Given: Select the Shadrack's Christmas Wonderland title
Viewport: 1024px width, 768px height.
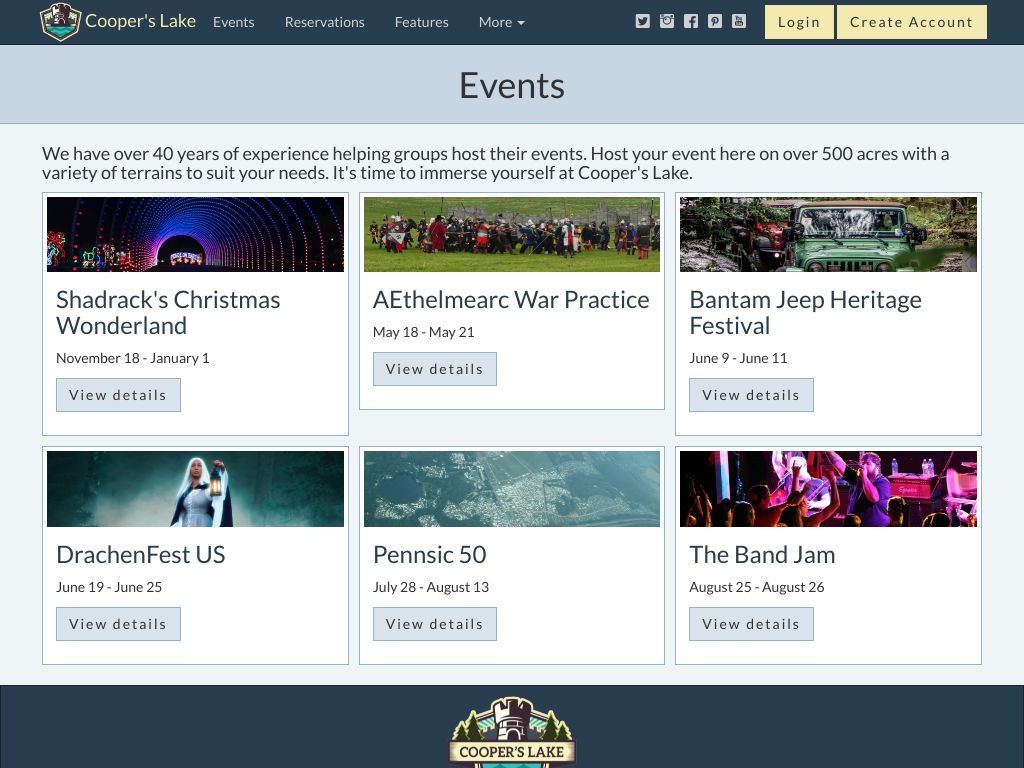Looking at the screenshot, I should tap(168, 313).
